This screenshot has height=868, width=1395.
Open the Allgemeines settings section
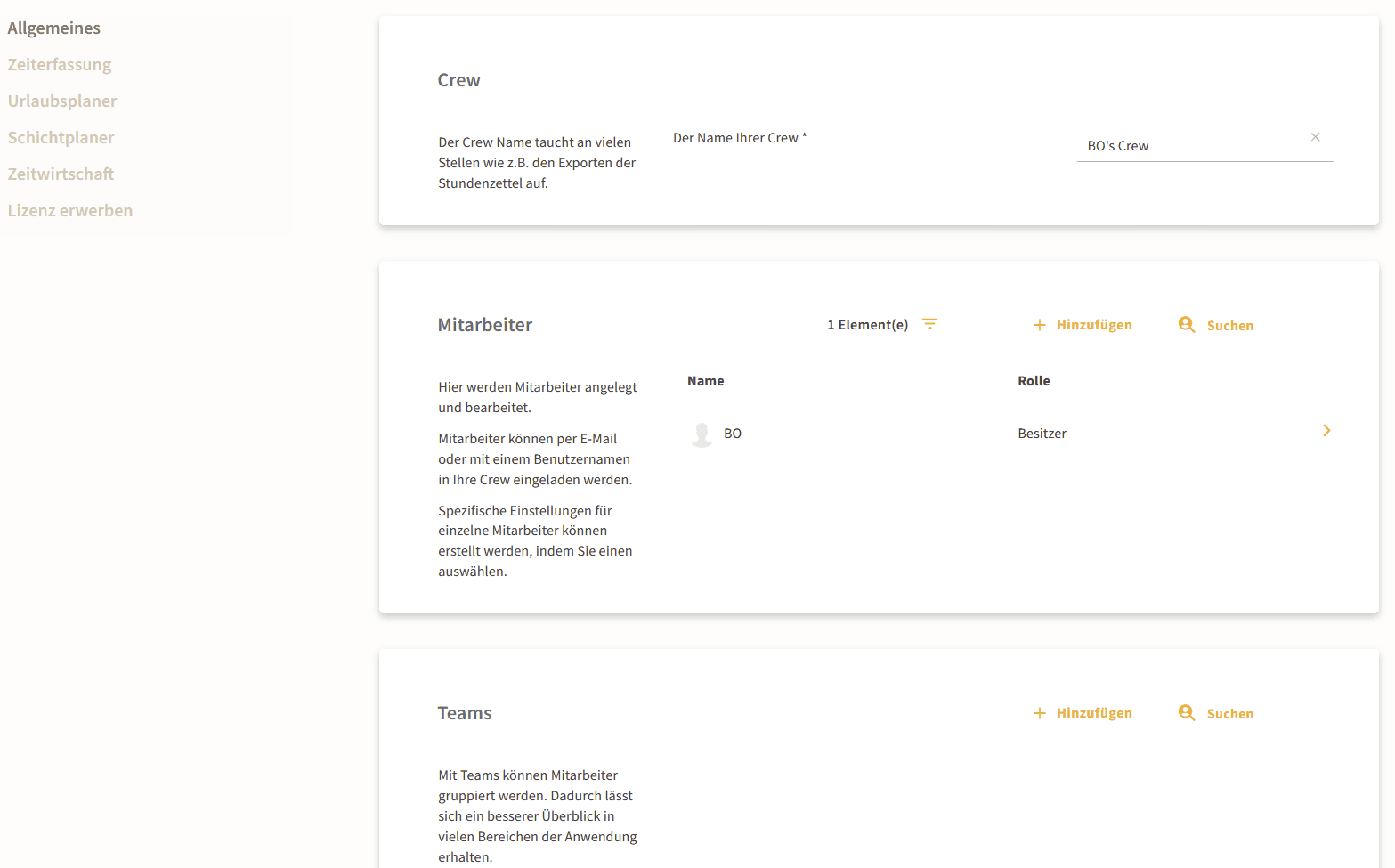[x=54, y=28]
